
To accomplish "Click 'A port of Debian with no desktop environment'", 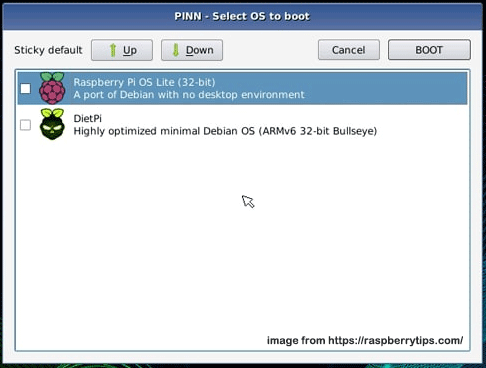I will tap(189, 95).
